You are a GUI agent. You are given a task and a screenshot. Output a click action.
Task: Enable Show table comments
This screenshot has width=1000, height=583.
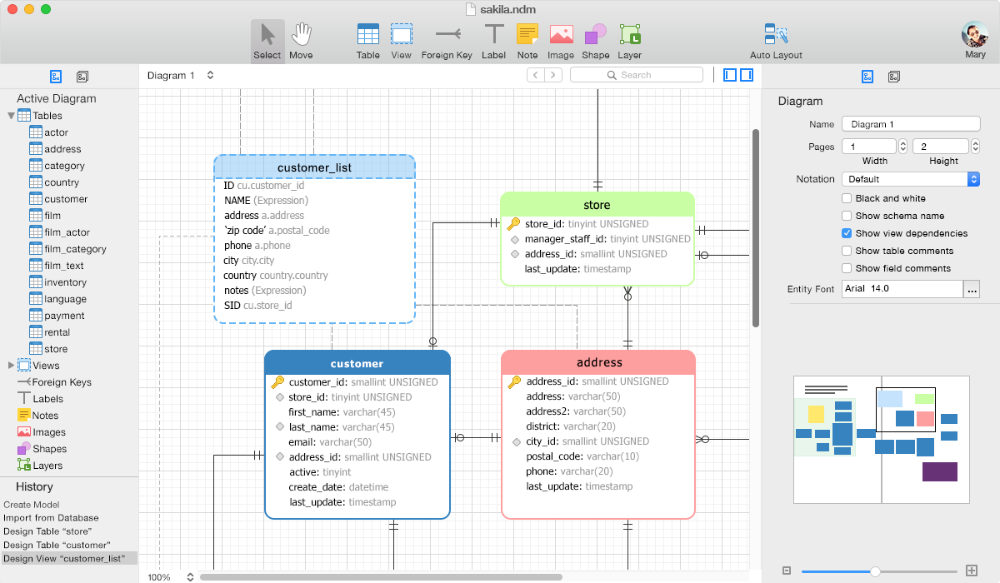tap(847, 251)
